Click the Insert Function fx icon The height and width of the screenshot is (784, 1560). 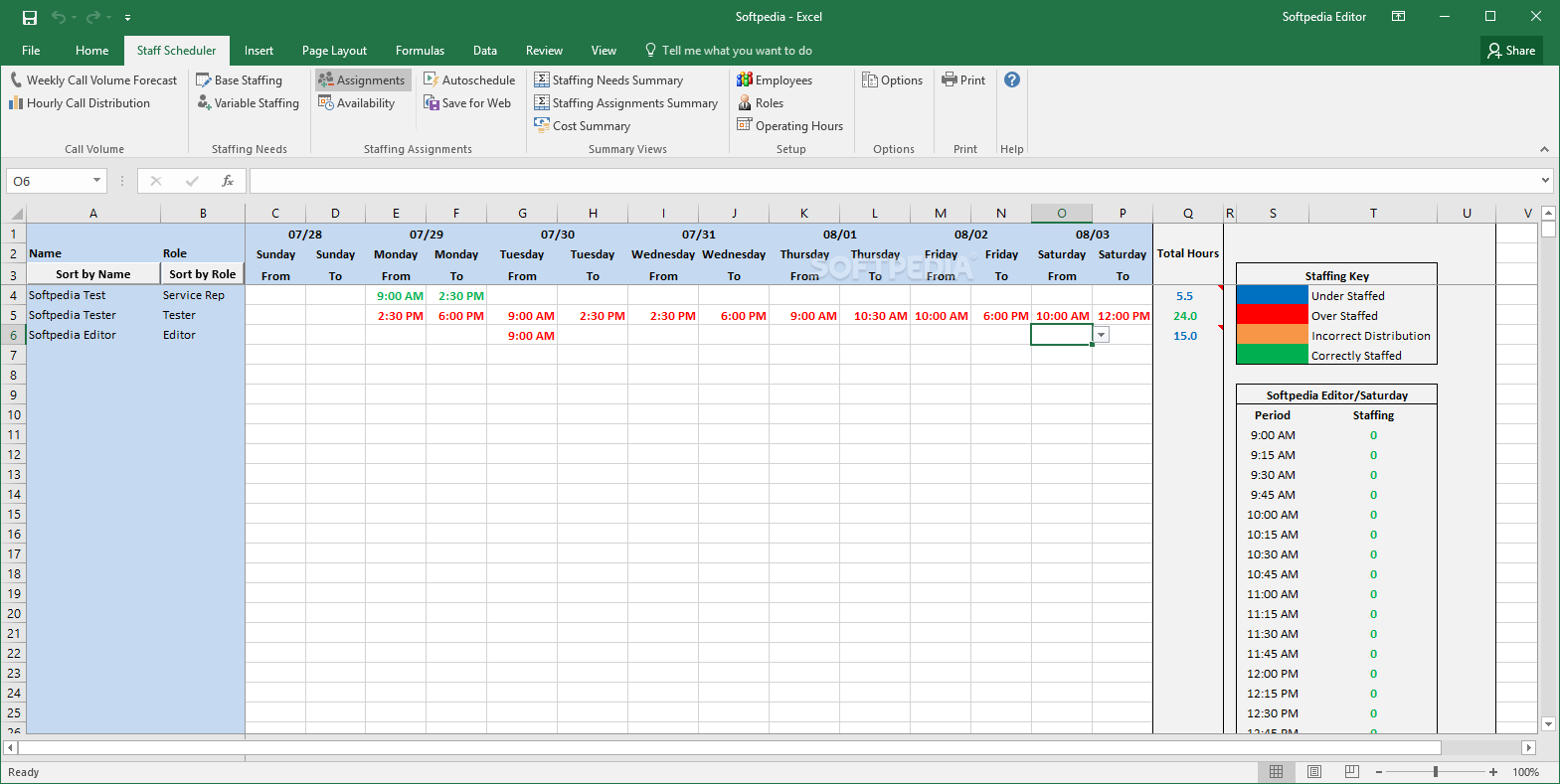(x=228, y=181)
